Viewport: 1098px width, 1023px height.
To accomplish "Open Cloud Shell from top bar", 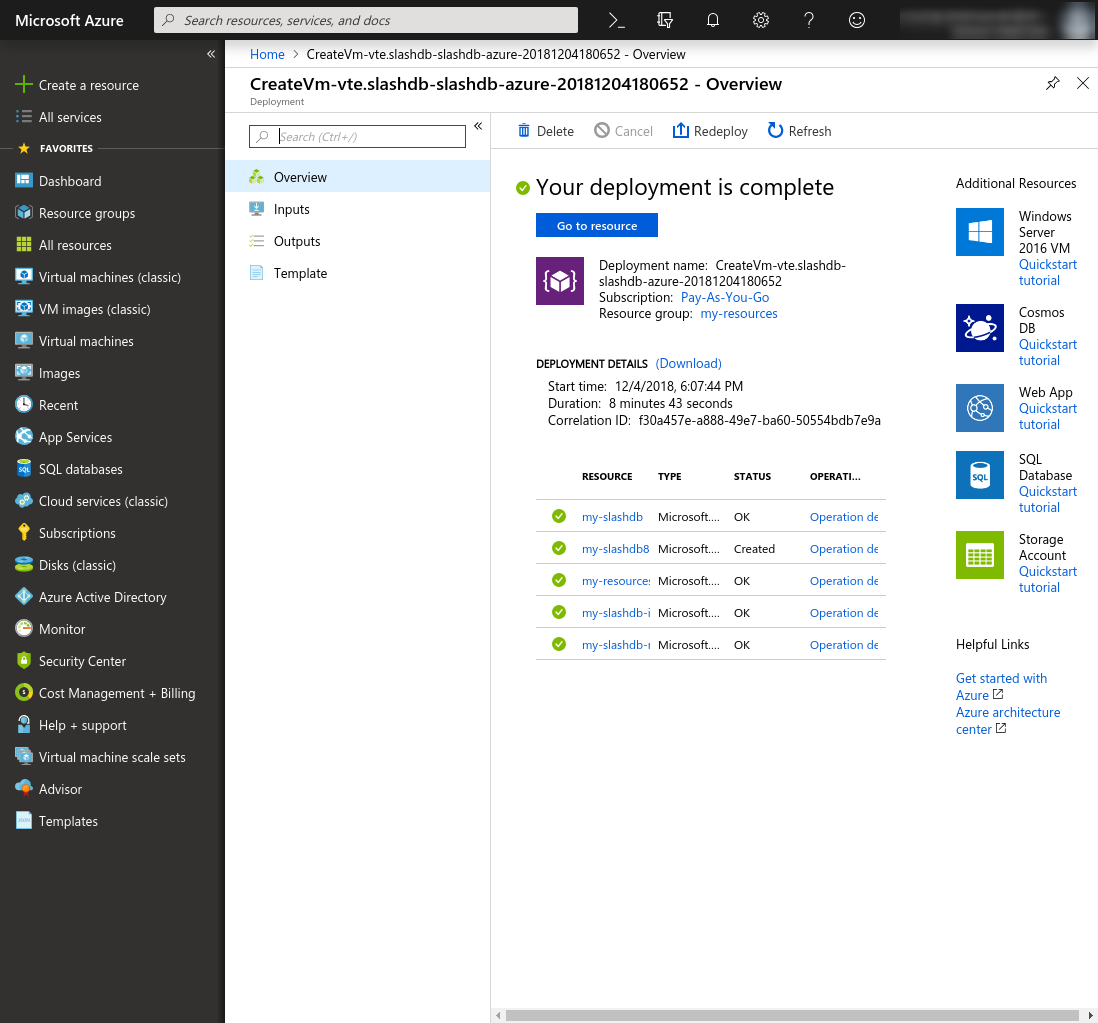I will 618,20.
